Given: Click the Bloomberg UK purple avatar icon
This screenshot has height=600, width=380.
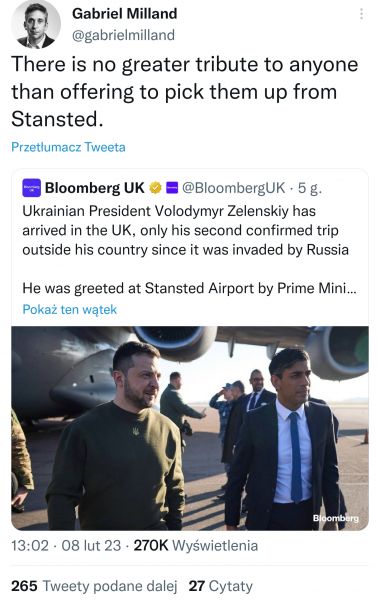Looking at the screenshot, I should [x=31, y=188].
